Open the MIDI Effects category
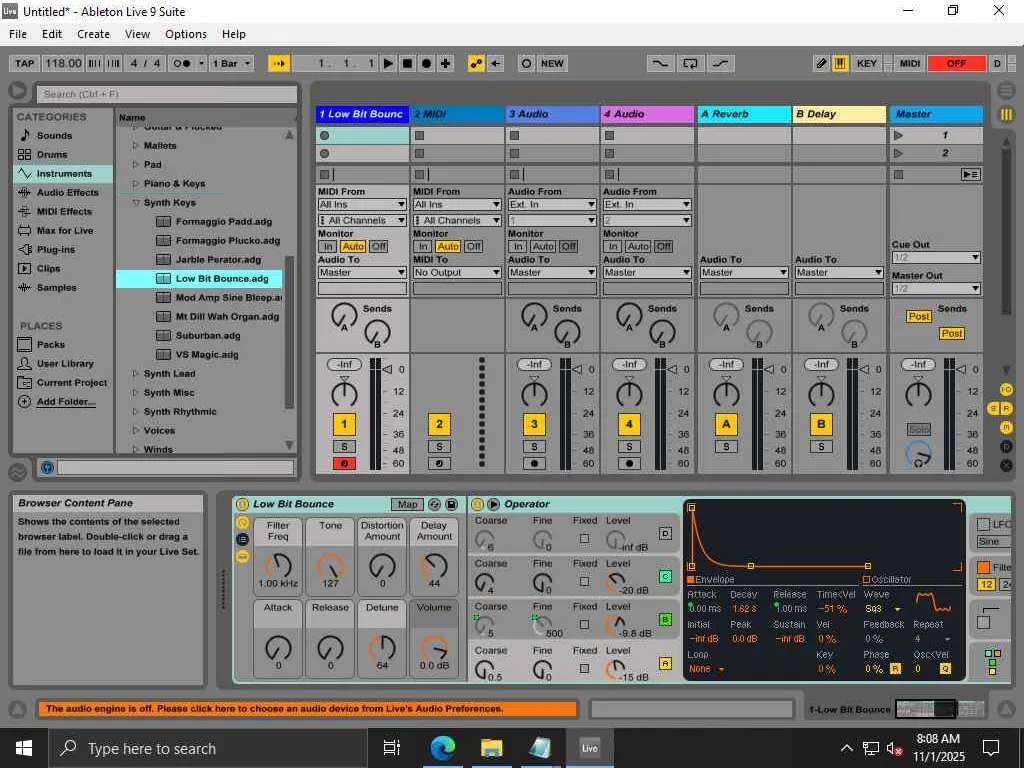Screen dimensions: 1024x768 click(64, 212)
